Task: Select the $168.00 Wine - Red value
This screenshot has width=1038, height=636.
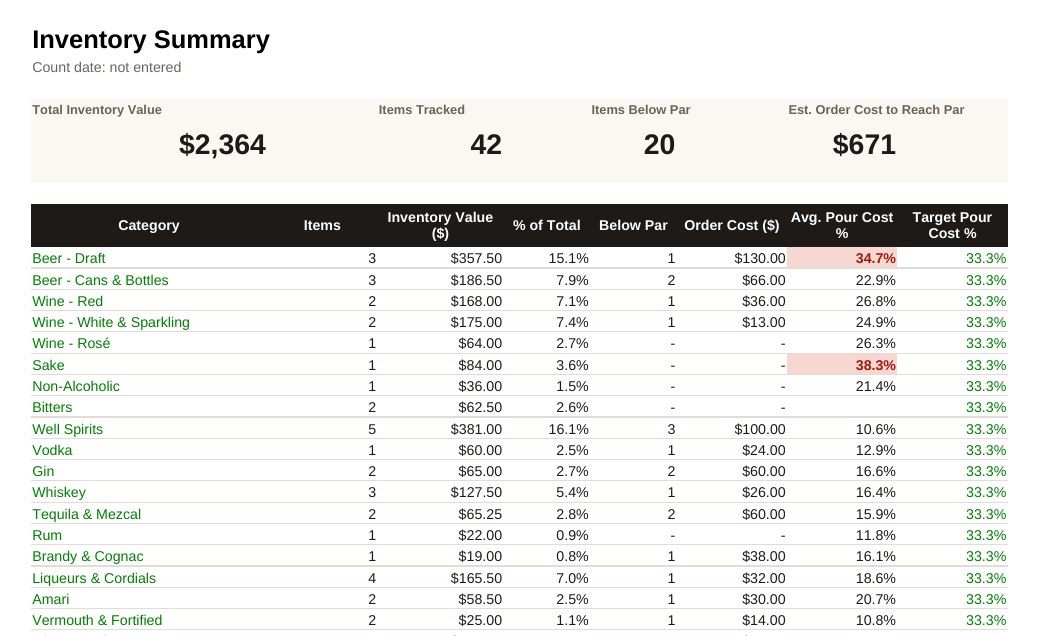Action: tap(476, 301)
